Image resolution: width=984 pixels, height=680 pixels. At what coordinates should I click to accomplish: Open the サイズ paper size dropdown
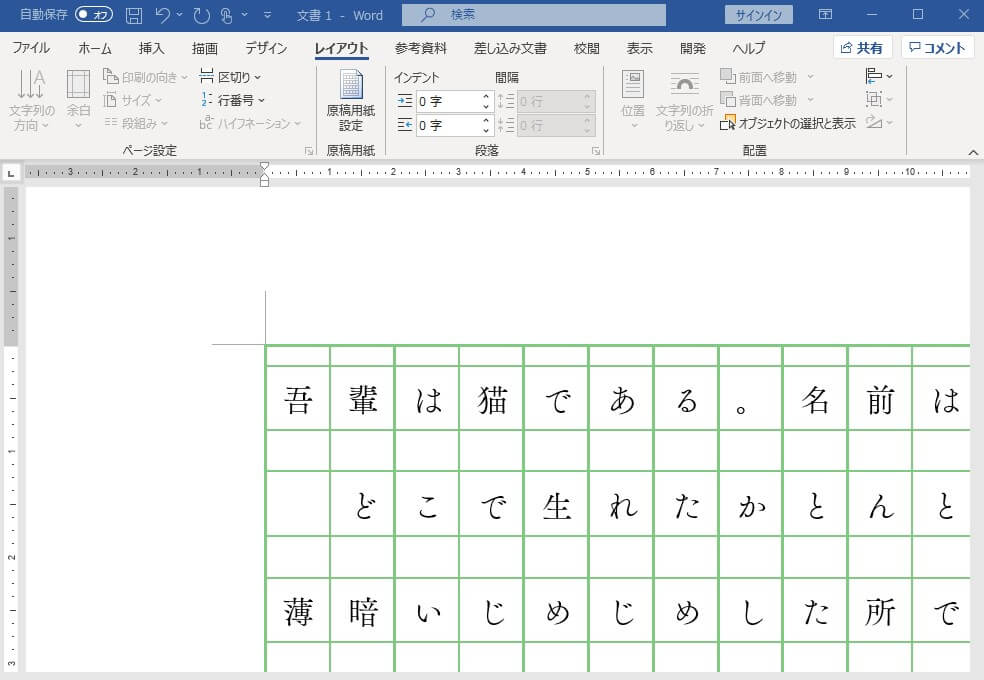point(132,100)
